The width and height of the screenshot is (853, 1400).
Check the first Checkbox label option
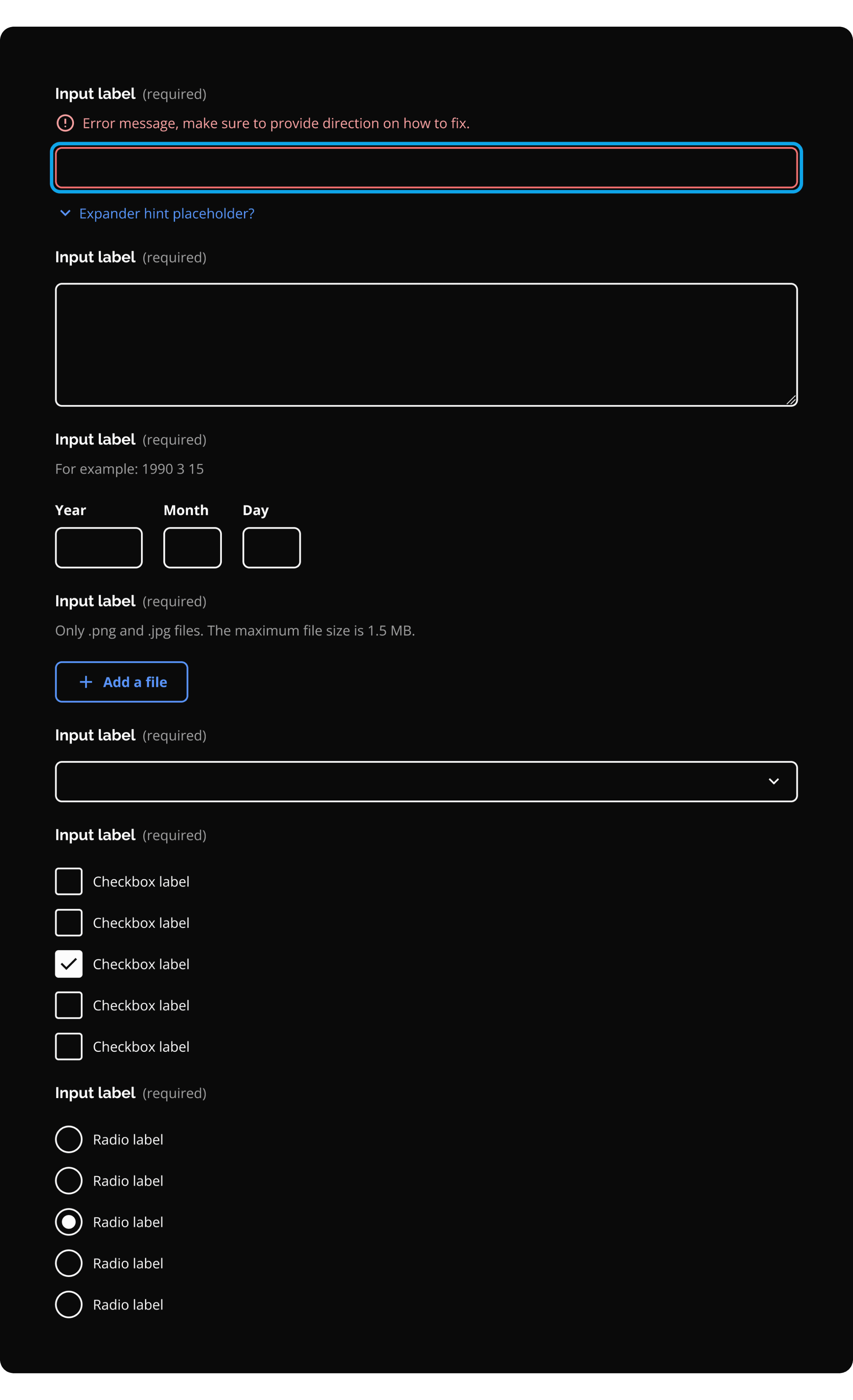(69, 881)
